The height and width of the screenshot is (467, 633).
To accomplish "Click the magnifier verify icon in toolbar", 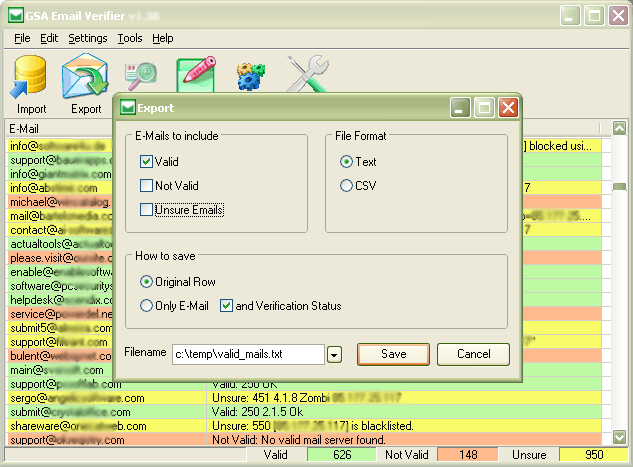I will pyautogui.click(x=141, y=75).
